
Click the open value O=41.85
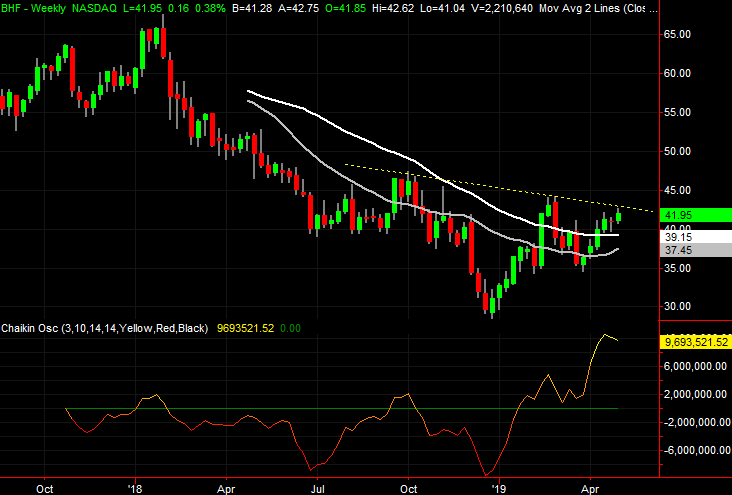(x=345, y=8)
